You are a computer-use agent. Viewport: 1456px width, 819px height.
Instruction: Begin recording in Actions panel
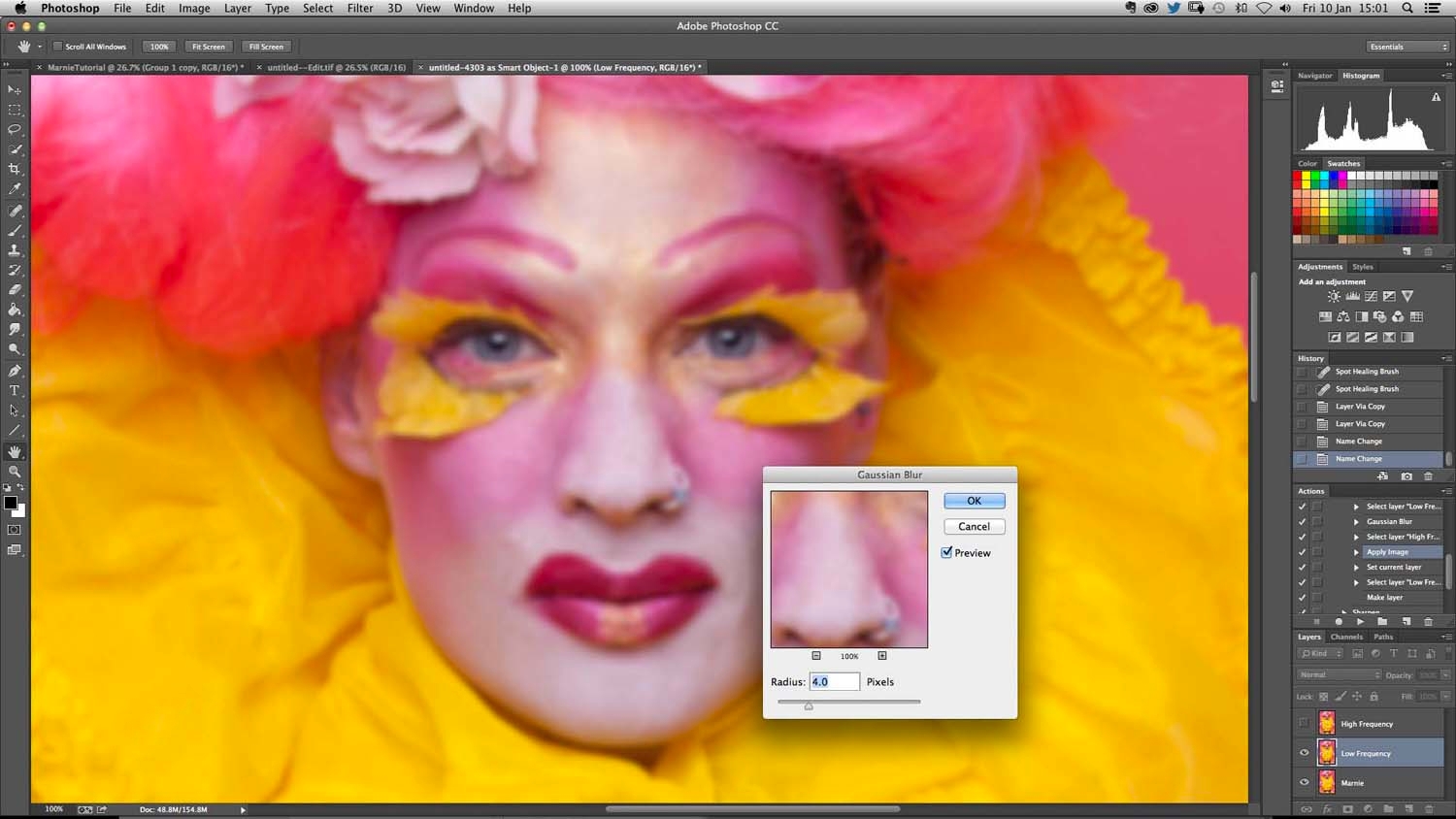pyautogui.click(x=1339, y=621)
